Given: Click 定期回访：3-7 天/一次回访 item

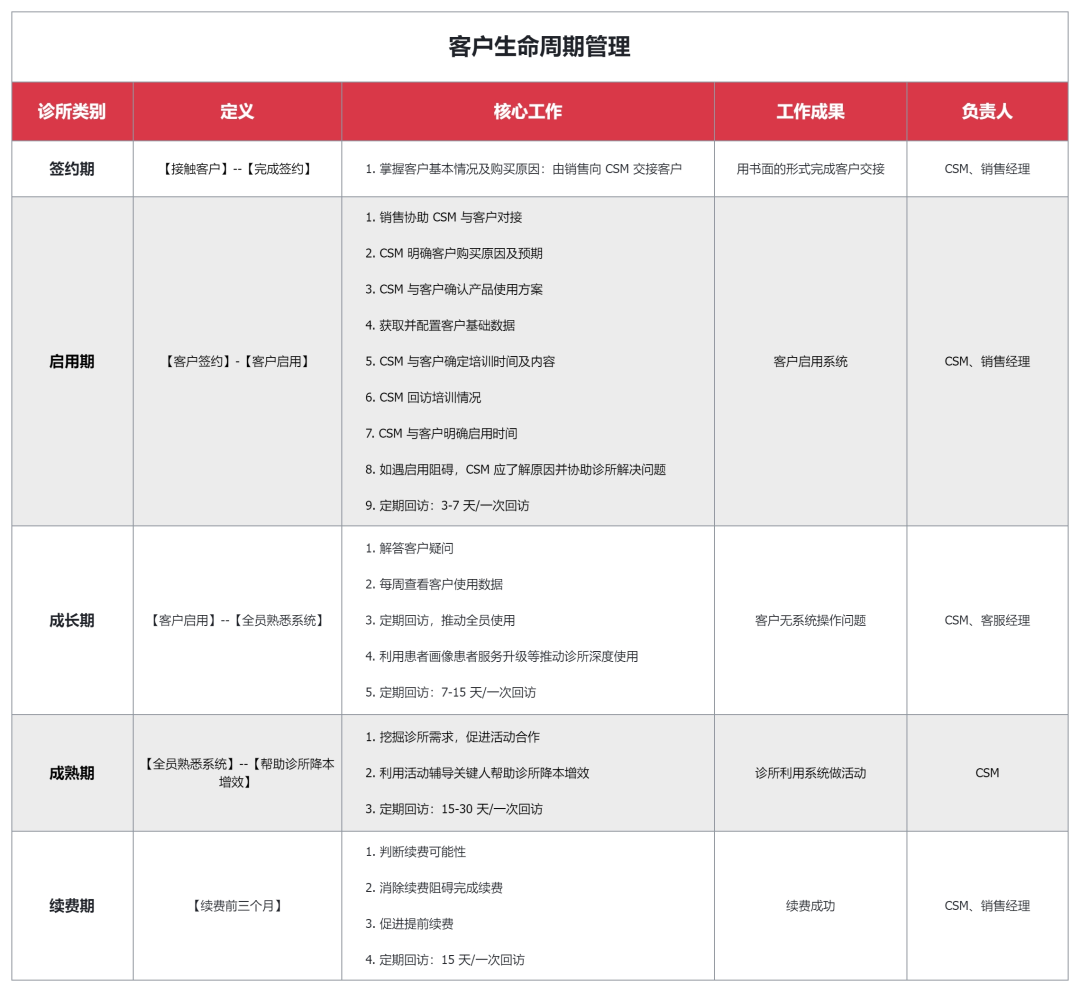Looking at the screenshot, I should coord(447,506).
